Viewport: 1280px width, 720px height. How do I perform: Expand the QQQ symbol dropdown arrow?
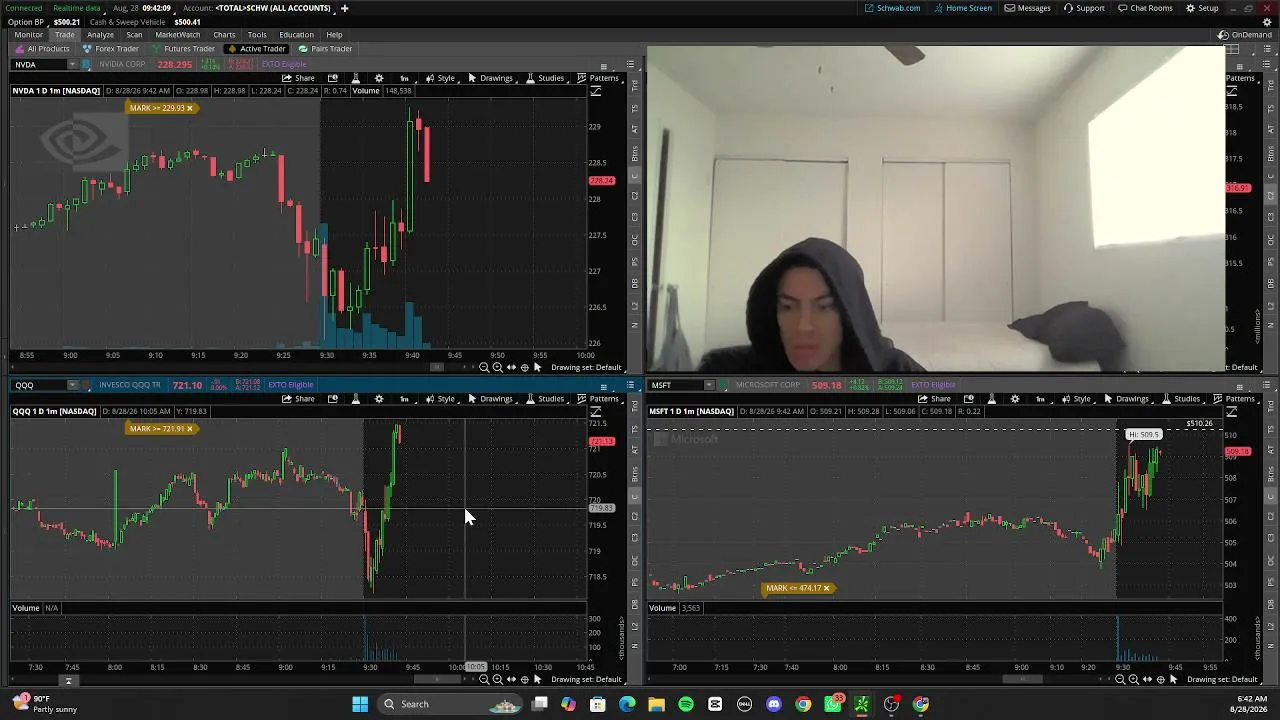click(x=71, y=385)
